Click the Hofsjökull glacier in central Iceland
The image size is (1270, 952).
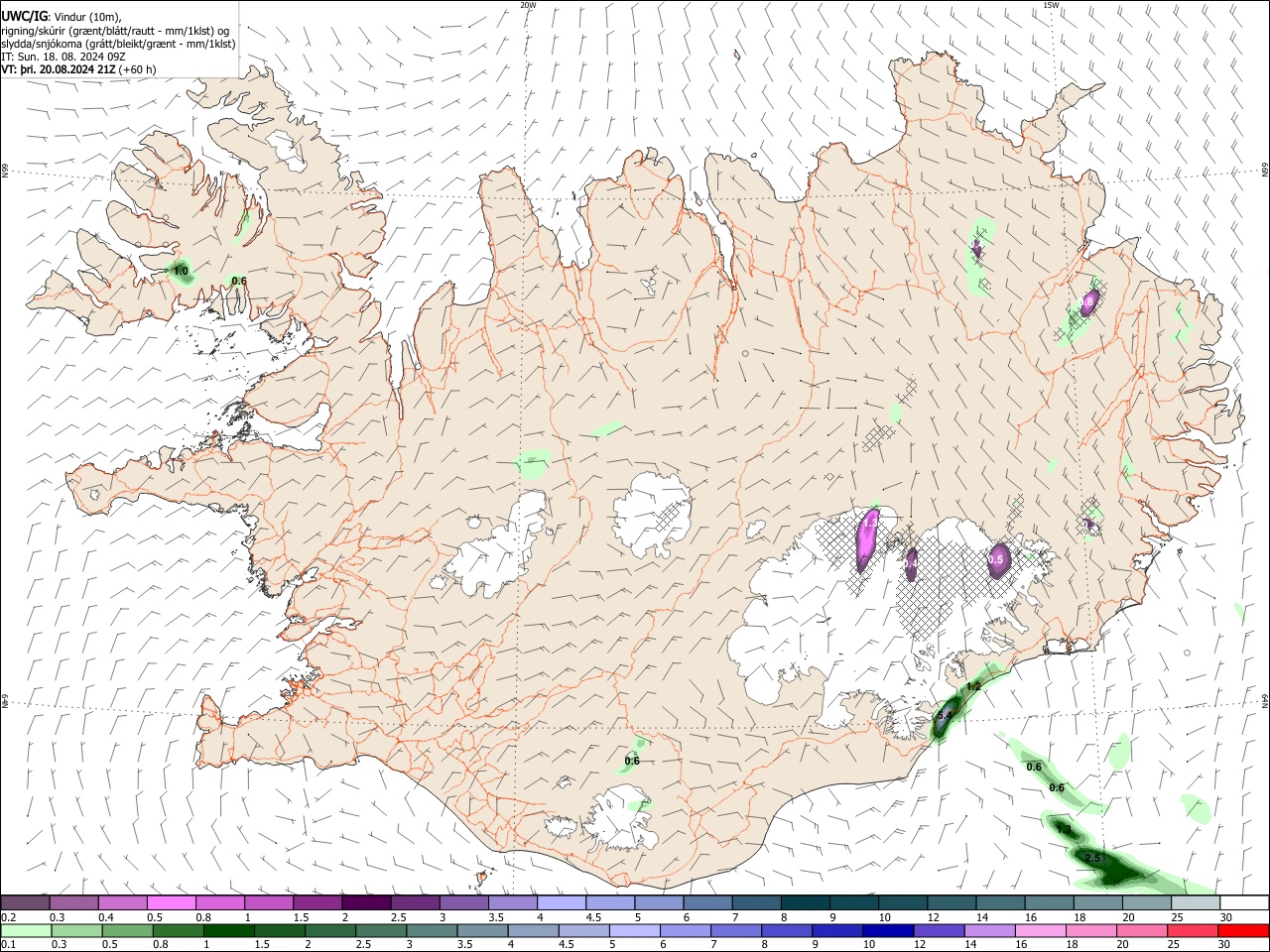(x=652, y=516)
